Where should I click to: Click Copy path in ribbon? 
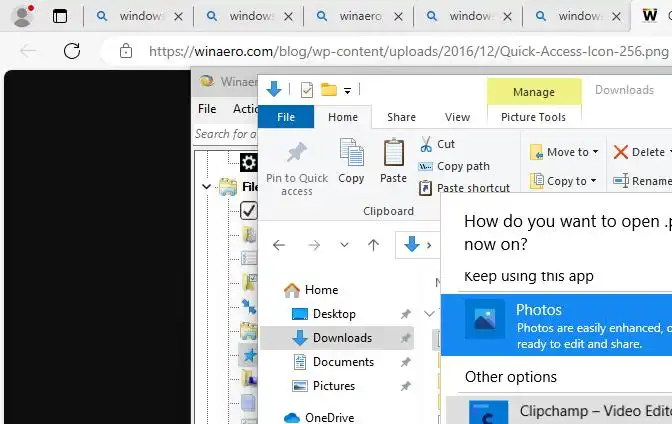point(454,166)
